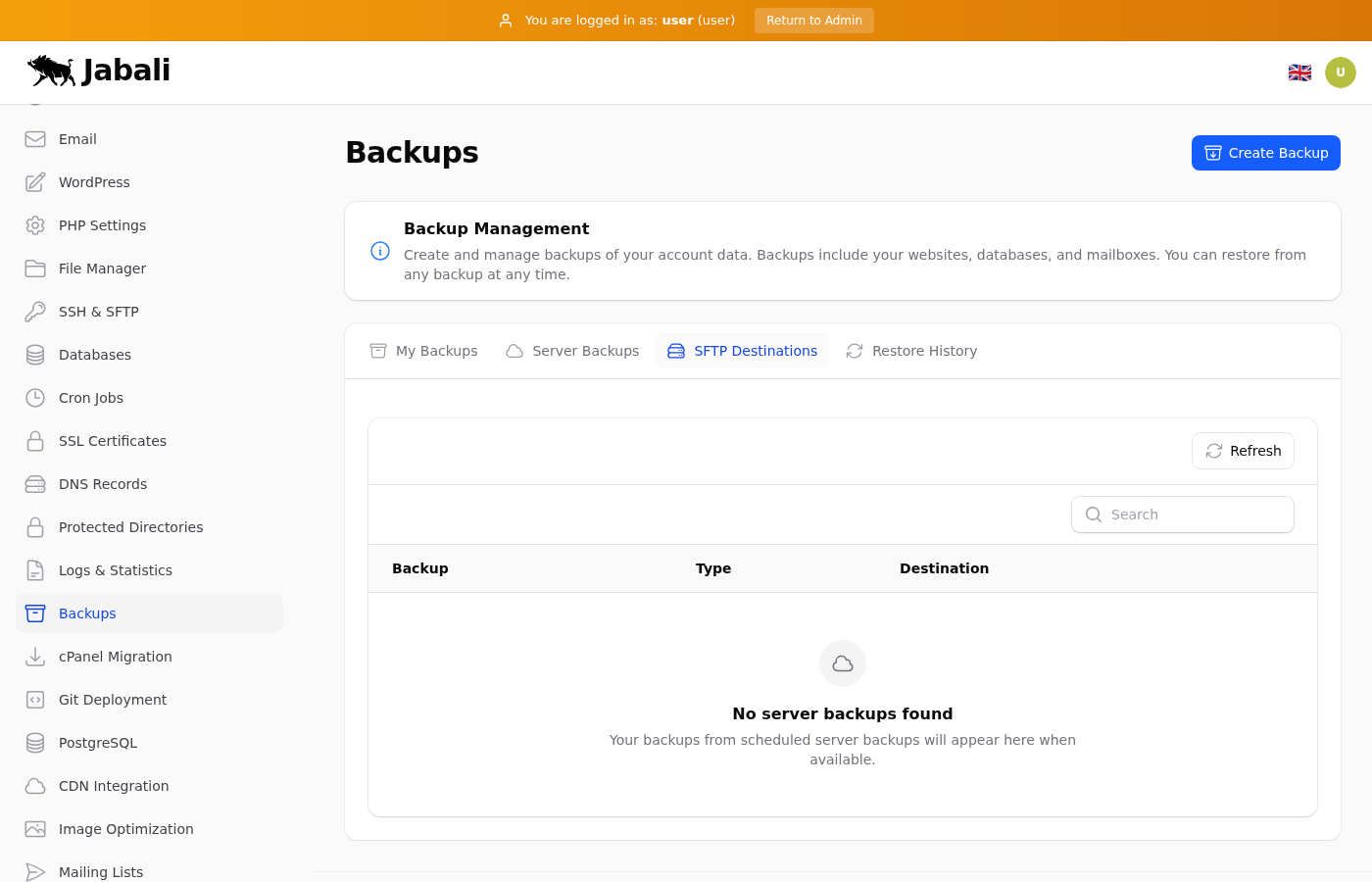The height and width of the screenshot is (882, 1372).
Task: Select the Databases stack icon
Action: 35,355
